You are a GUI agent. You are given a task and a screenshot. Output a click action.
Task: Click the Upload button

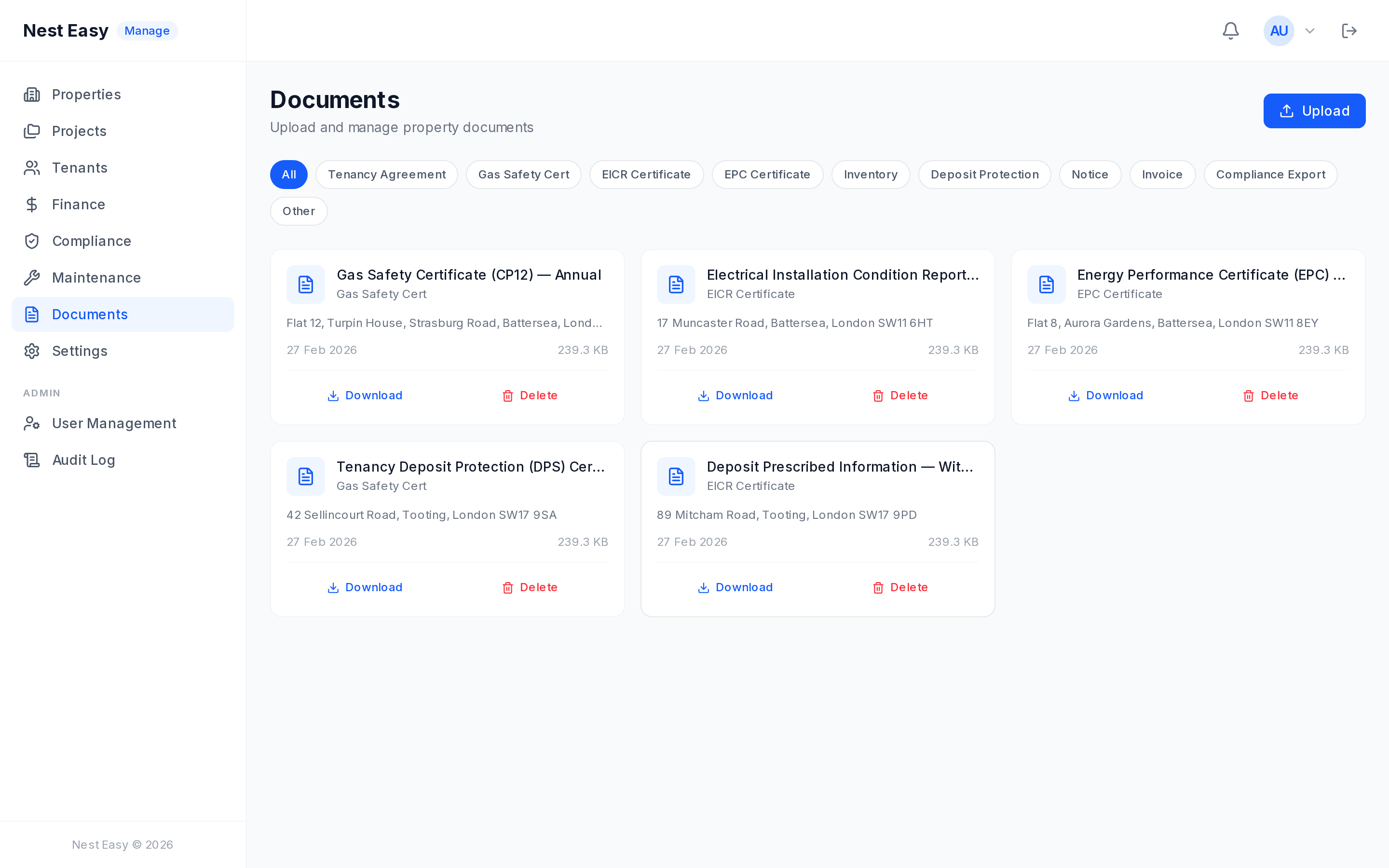tap(1314, 111)
